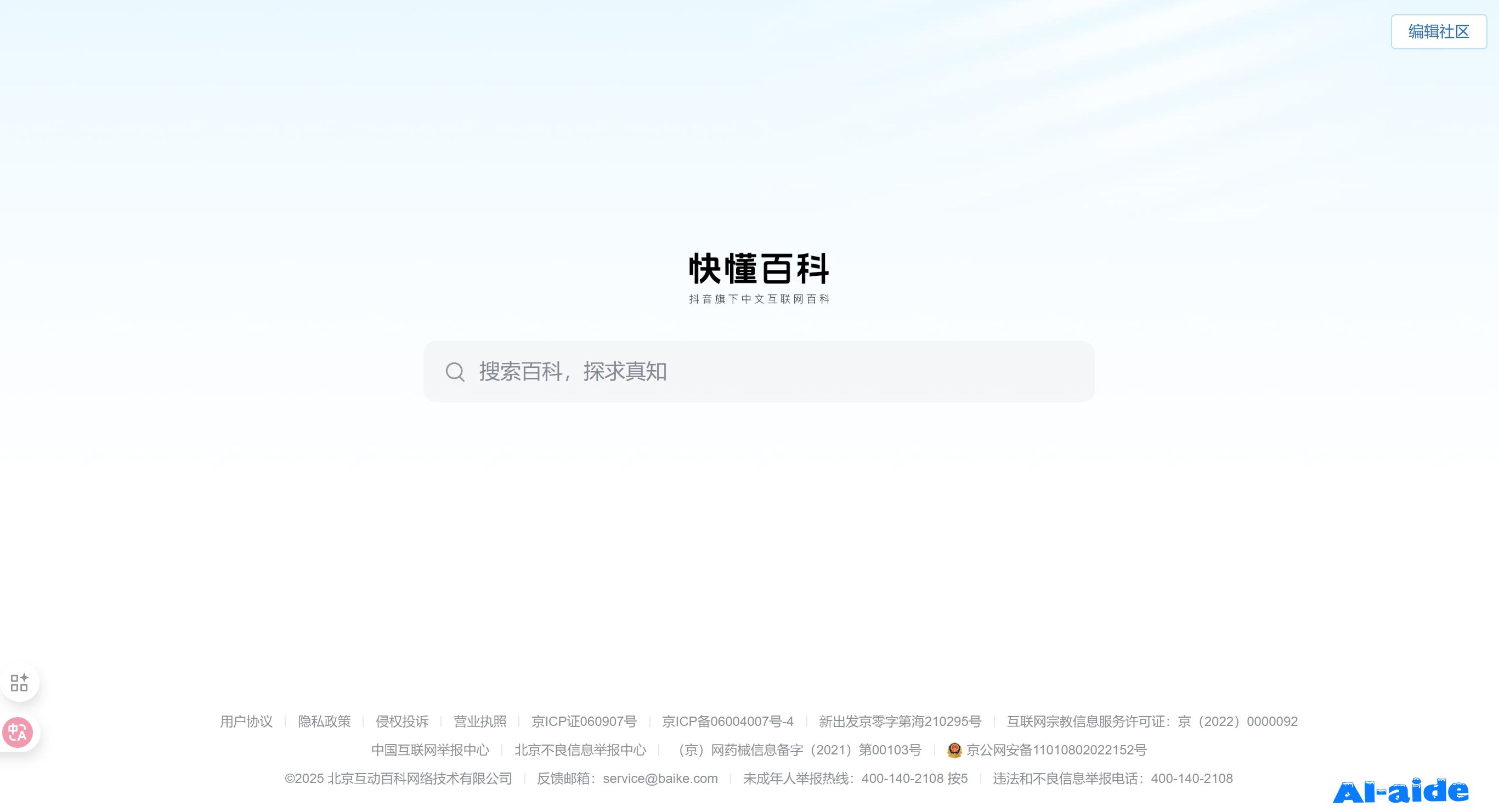Image resolution: width=1499 pixels, height=812 pixels.
Task: Click （京）网药械信息备字（2021）第00103号
Action: tap(796, 751)
